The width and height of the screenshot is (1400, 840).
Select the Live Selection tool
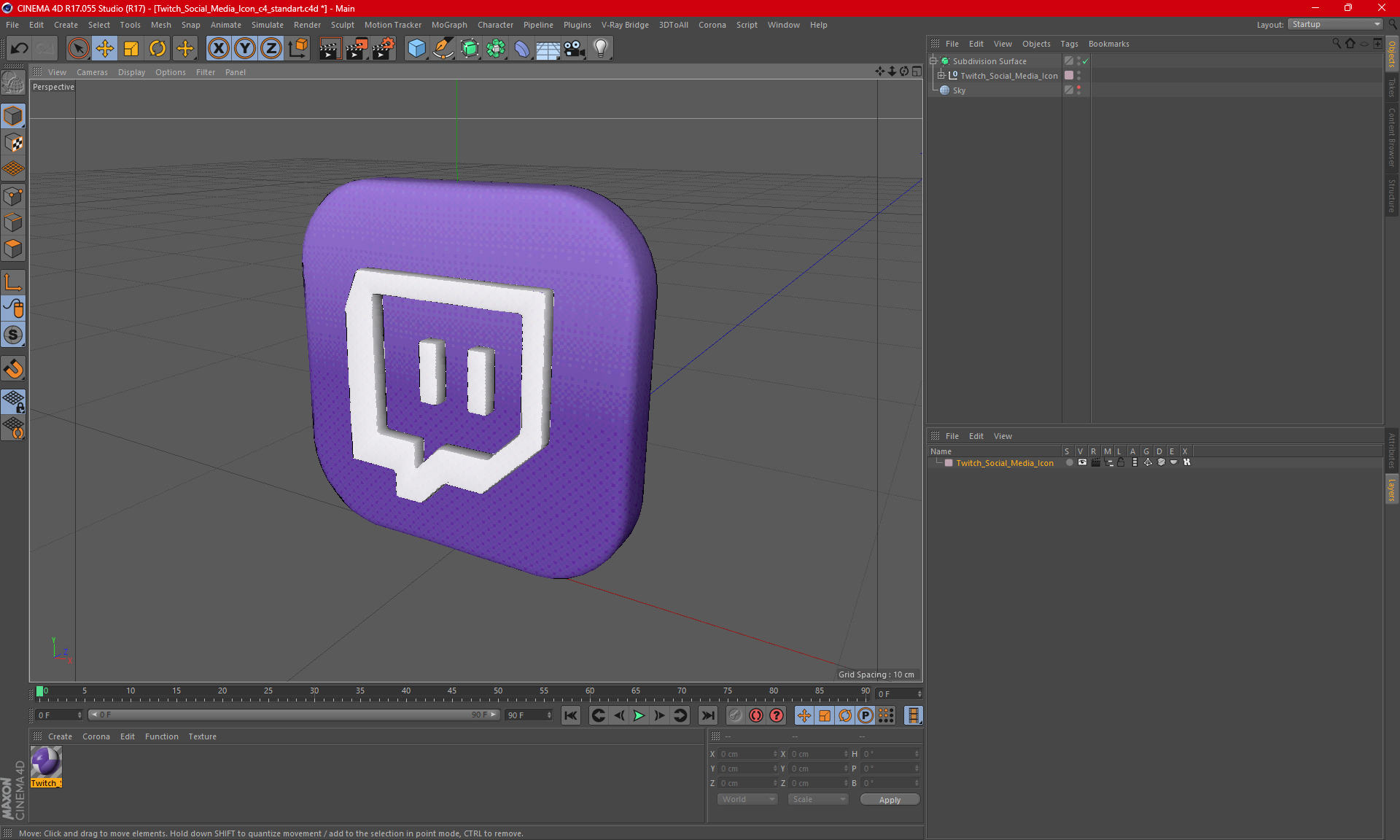[78, 49]
